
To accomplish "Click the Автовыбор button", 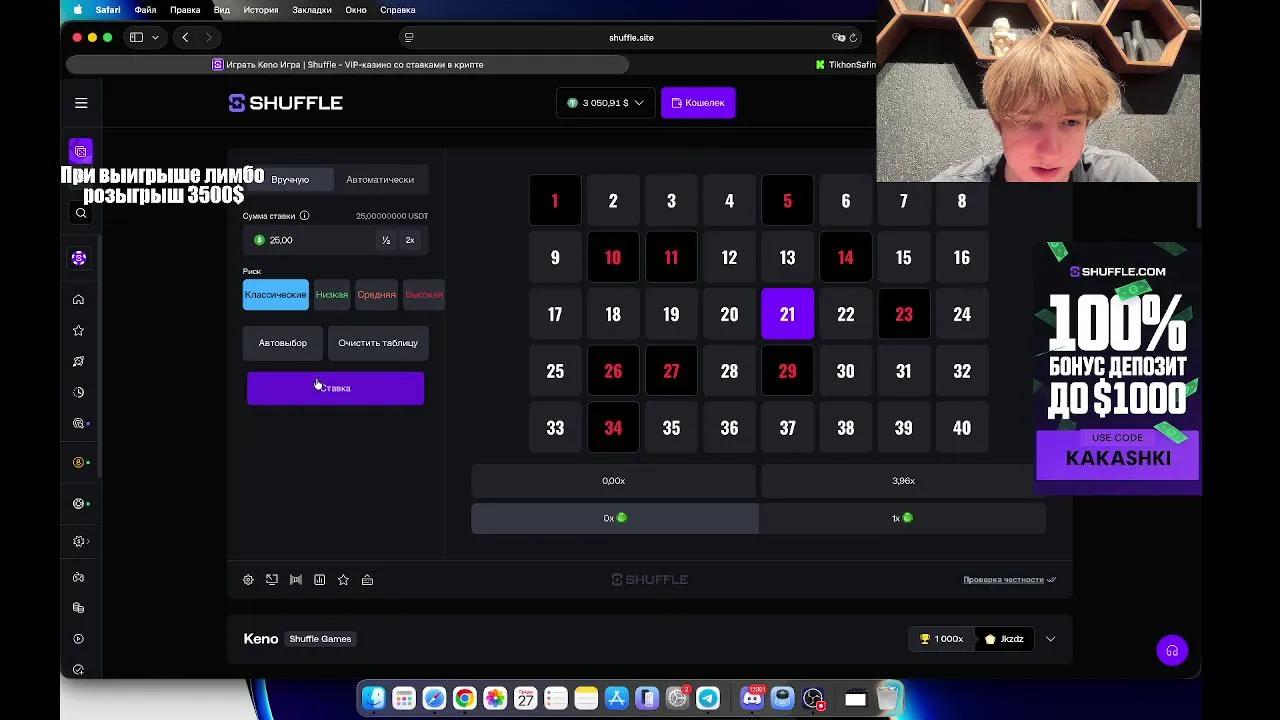I will 283,343.
